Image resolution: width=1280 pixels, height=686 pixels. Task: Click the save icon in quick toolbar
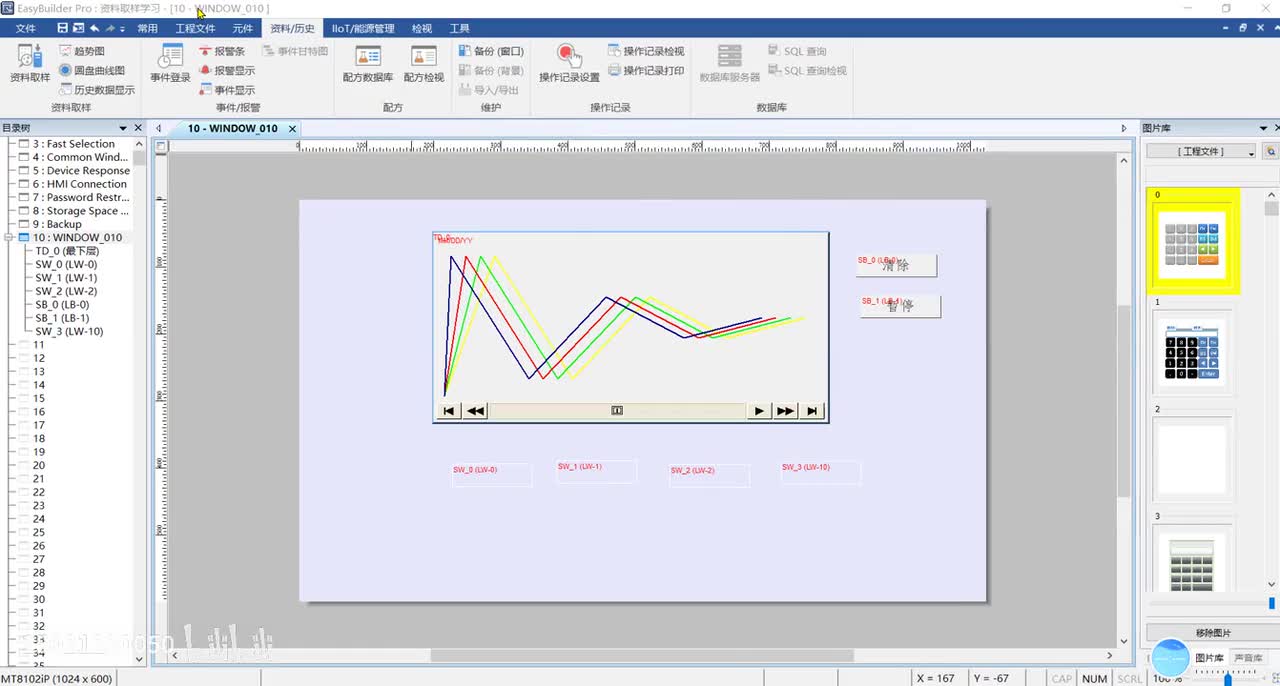[x=63, y=28]
